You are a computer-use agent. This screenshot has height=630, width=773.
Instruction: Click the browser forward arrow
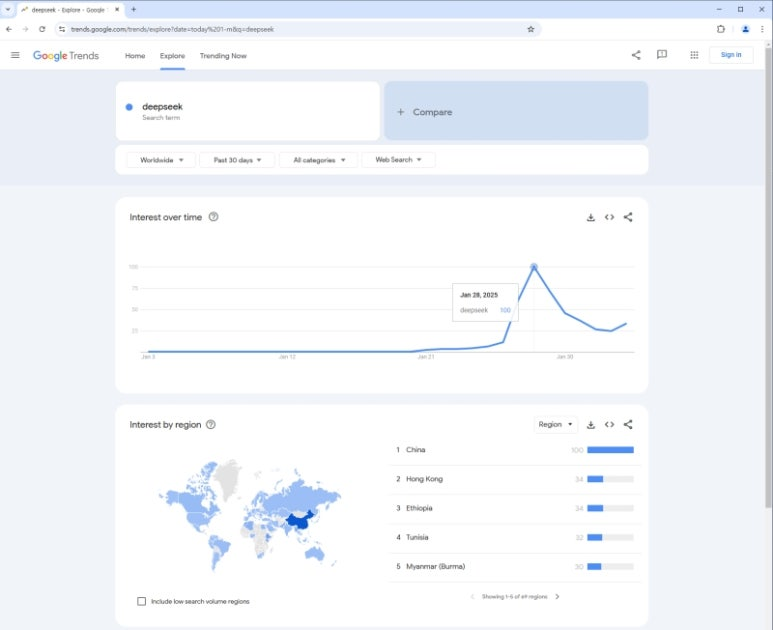coord(25,29)
